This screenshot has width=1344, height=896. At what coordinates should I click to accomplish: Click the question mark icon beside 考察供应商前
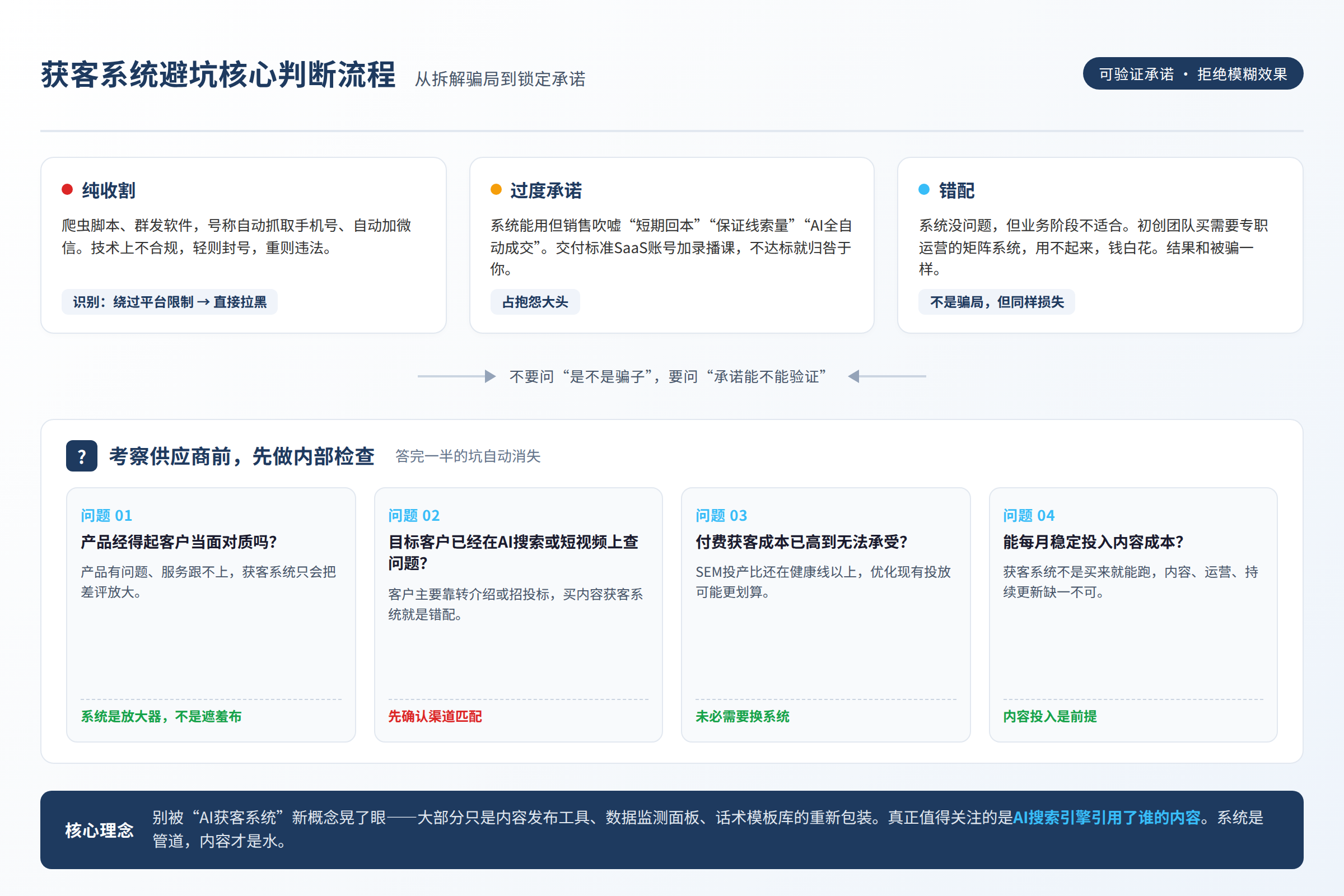tap(82, 456)
